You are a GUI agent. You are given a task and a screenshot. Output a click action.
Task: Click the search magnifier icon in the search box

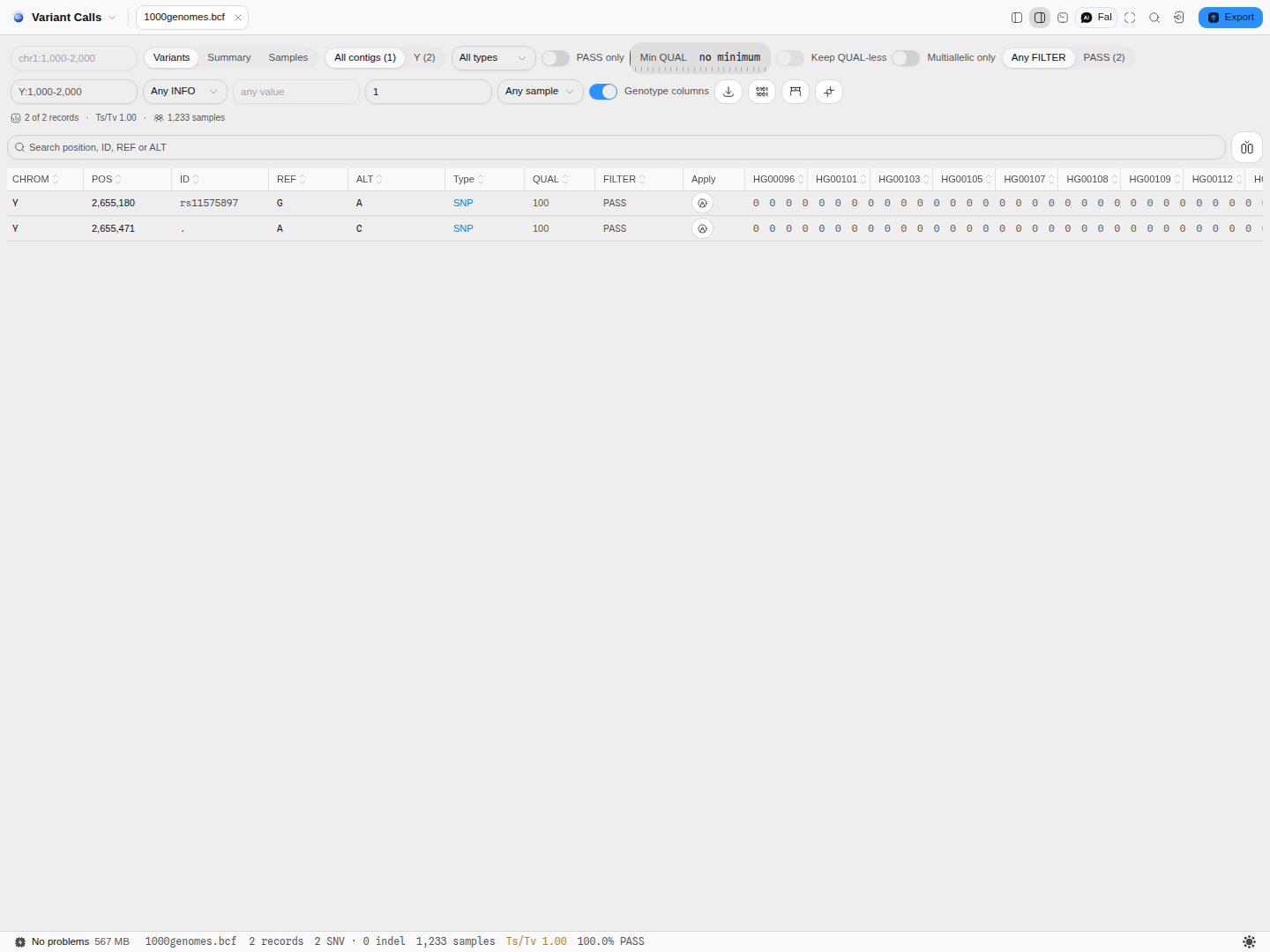[x=19, y=147]
